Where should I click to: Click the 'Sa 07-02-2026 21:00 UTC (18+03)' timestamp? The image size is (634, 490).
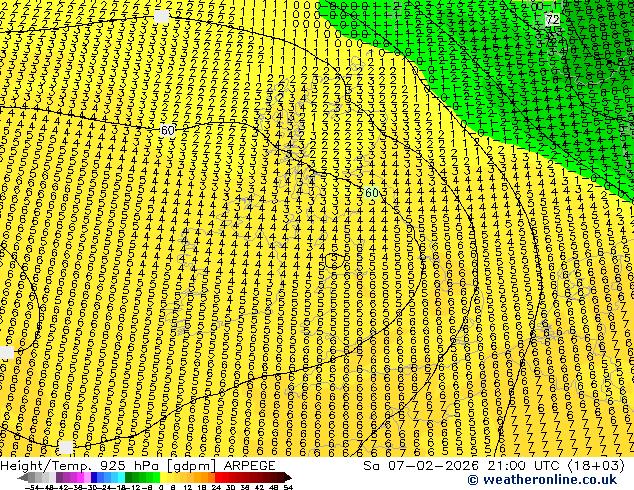pyautogui.click(x=494, y=466)
